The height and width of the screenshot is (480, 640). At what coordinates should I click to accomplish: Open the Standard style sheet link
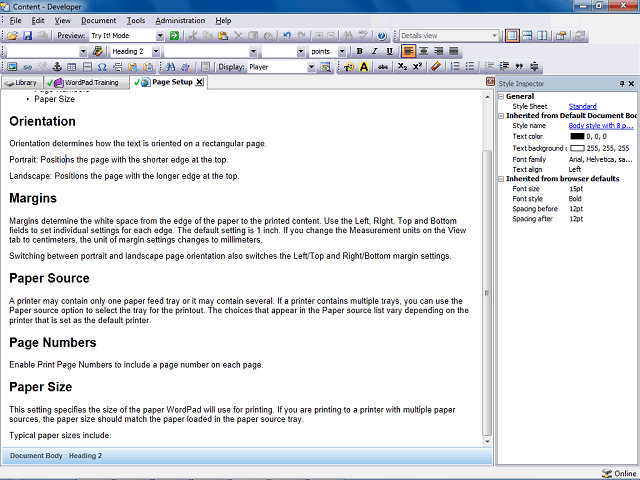(x=582, y=107)
